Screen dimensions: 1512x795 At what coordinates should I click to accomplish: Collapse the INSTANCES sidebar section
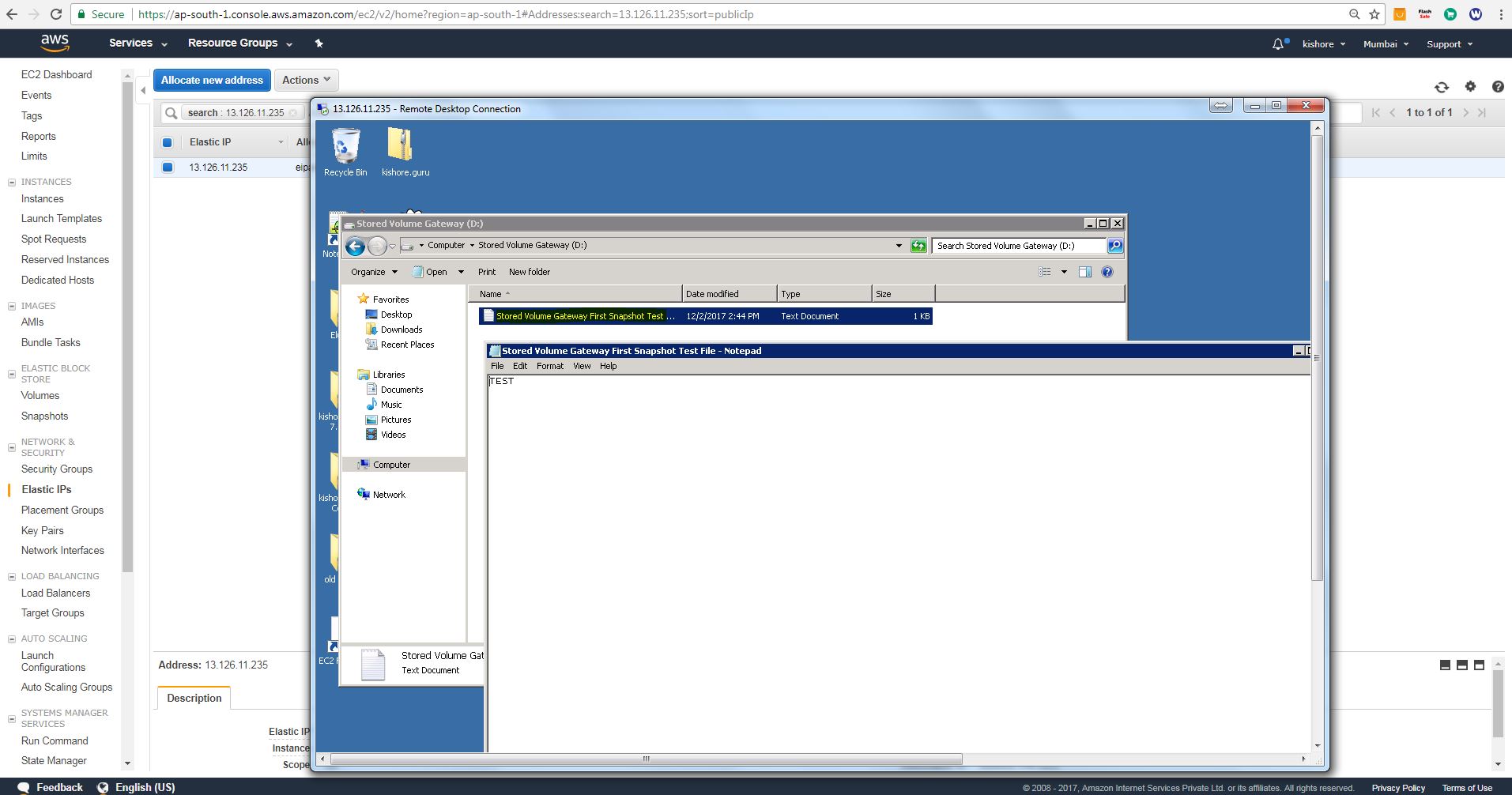tap(12, 182)
